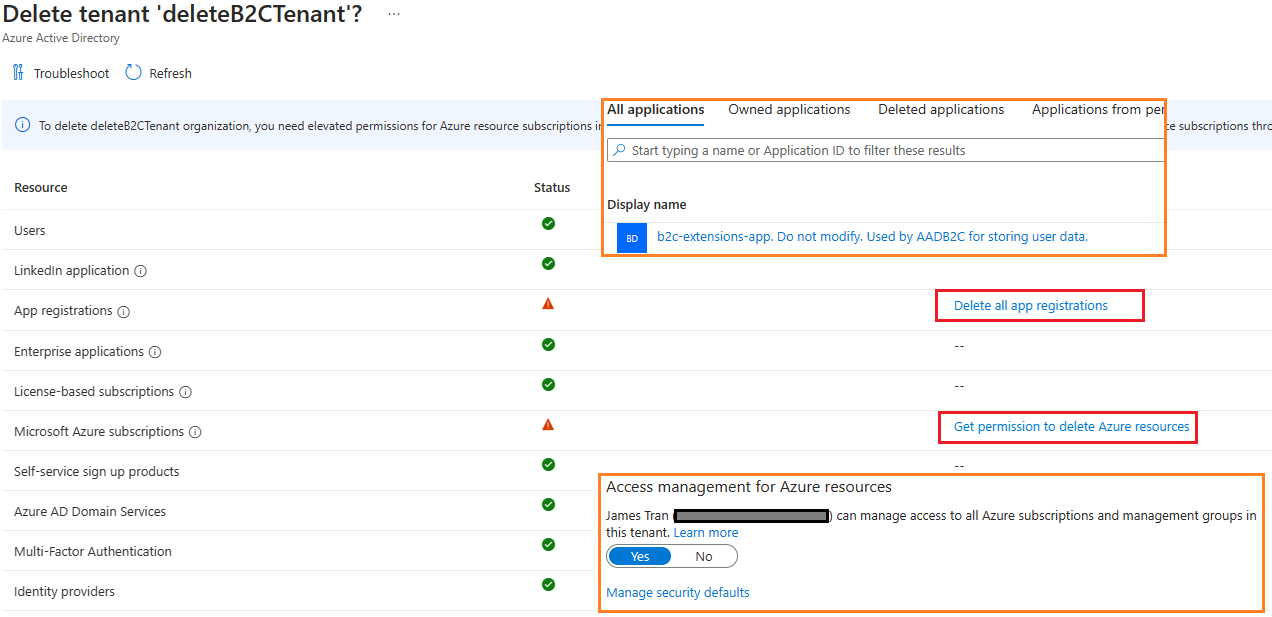Click the info icon in the blue banner
Image resolution: width=1272 pixels, height=617 pixels.
[x=23, y=125]
